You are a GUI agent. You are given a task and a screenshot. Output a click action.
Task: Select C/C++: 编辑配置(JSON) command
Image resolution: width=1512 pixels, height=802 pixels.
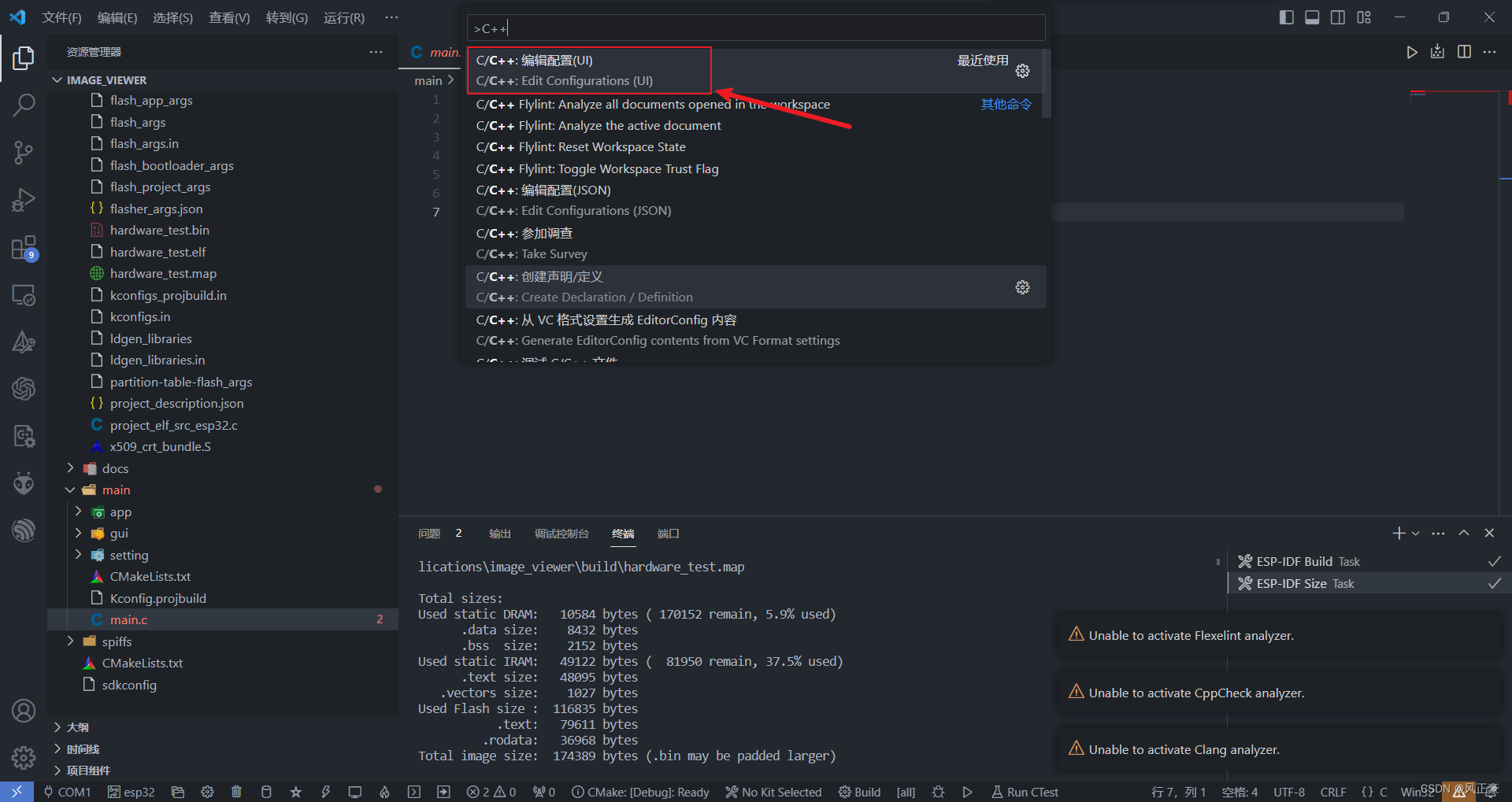pos(754,201)
